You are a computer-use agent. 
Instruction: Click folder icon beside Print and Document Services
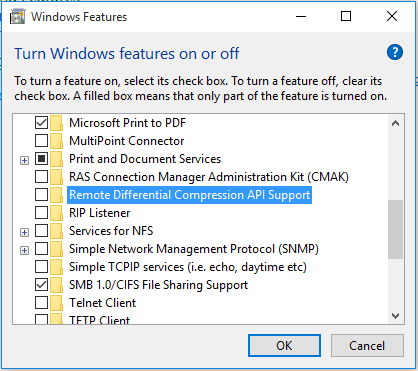tap(56, 159)
